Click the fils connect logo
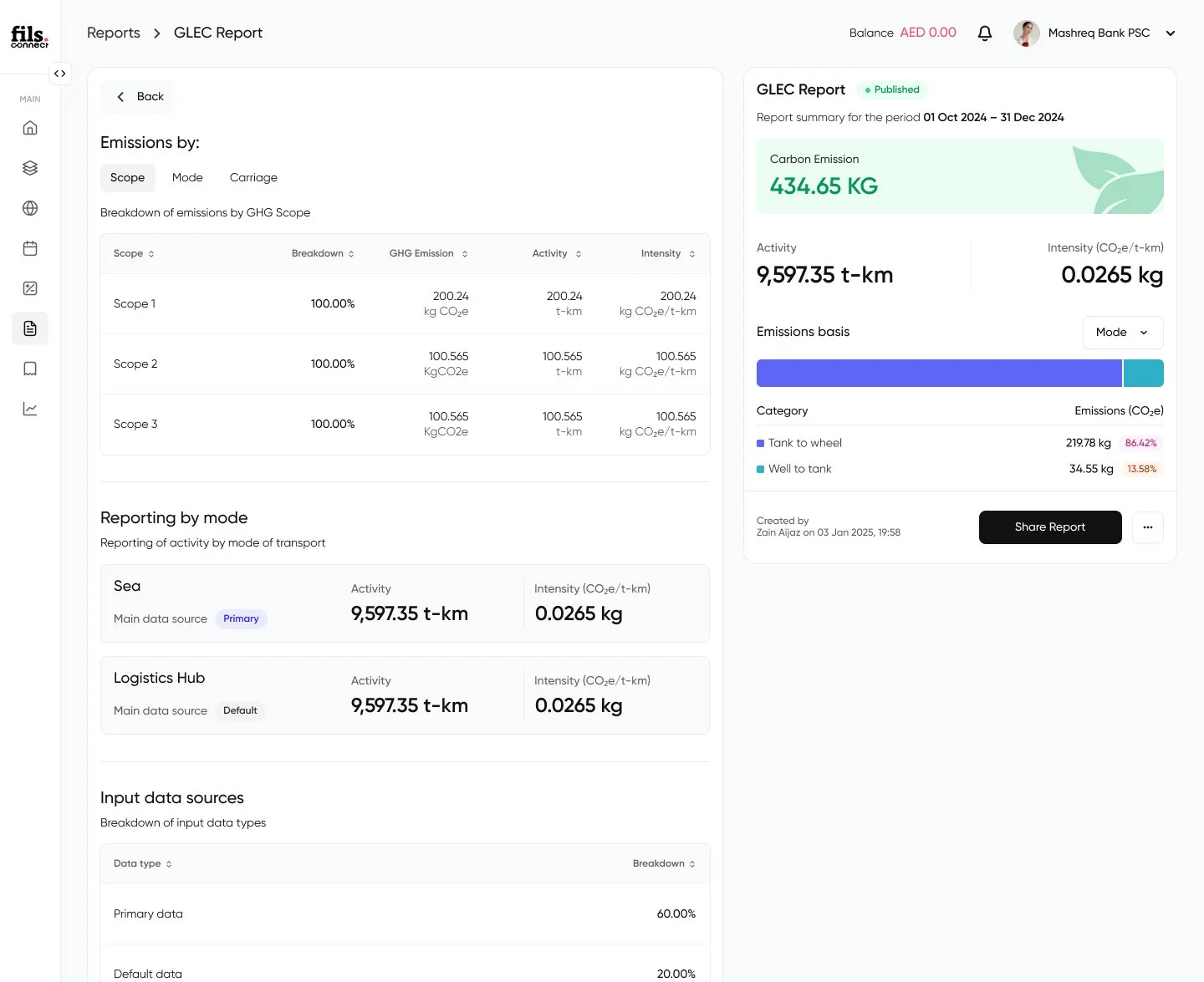The width and height of the screenshot is (1204, 982). pyautogui.click(x=29, y=36)
